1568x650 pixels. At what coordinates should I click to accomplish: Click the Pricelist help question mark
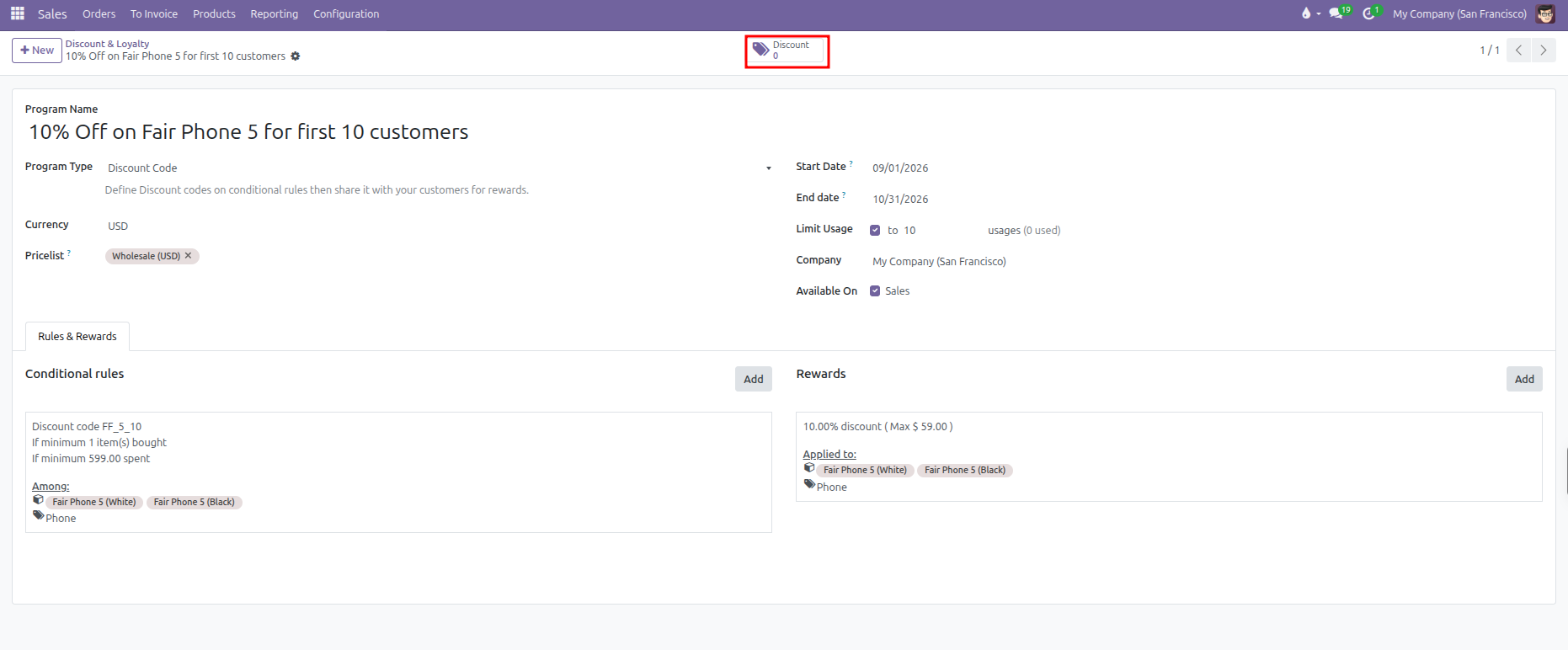click(69, 253)
